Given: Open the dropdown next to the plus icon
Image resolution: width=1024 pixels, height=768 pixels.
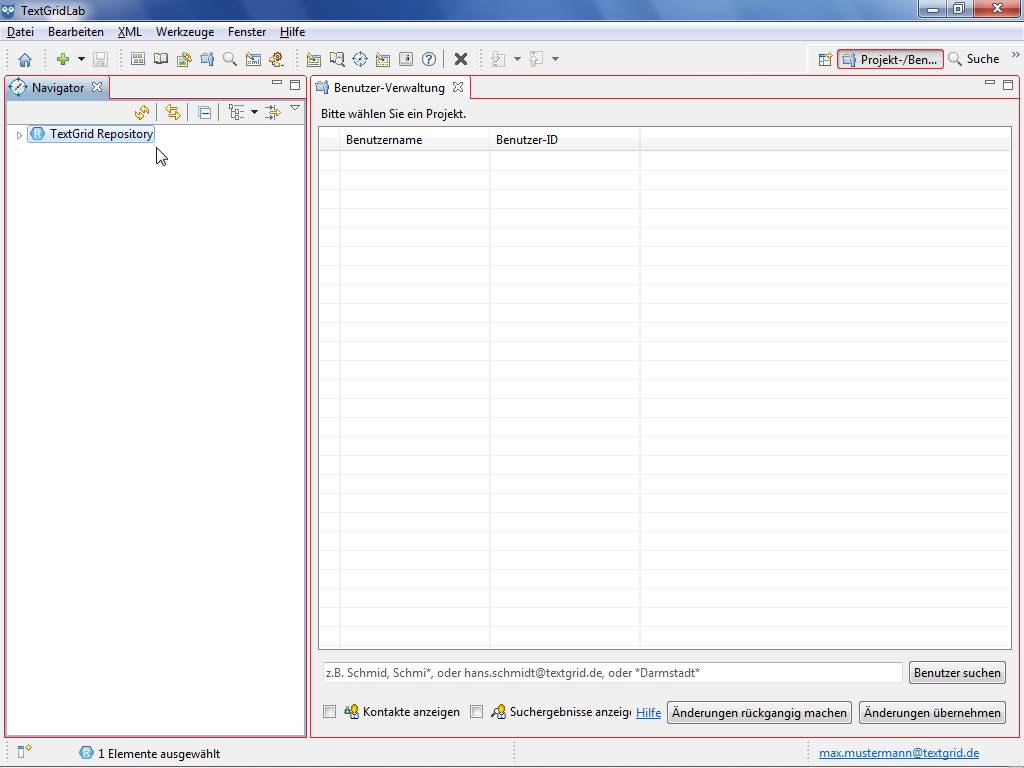Looking at the screenshot, I should [82, 60].
